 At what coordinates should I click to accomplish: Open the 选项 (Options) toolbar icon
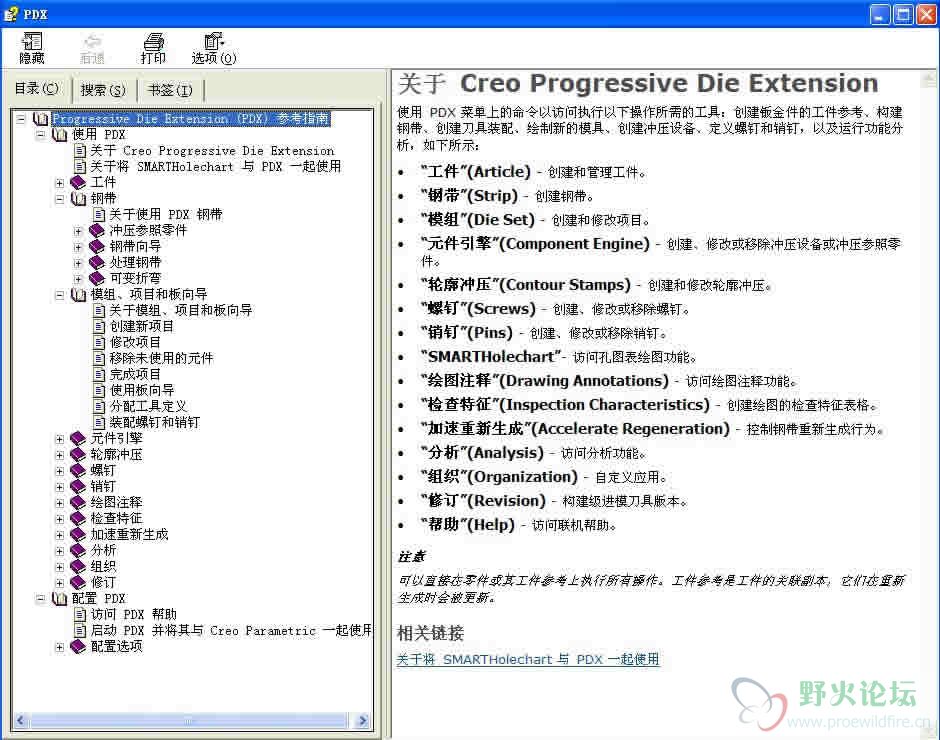click(x=213, y=48)
